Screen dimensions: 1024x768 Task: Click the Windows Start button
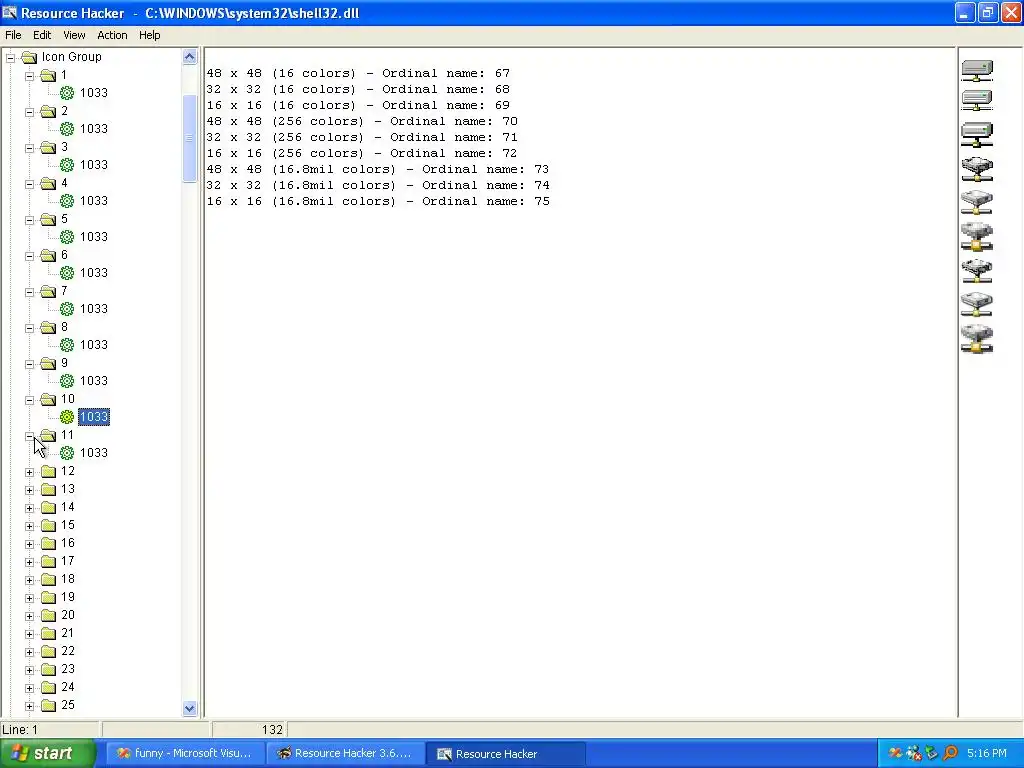coord(47,754)
